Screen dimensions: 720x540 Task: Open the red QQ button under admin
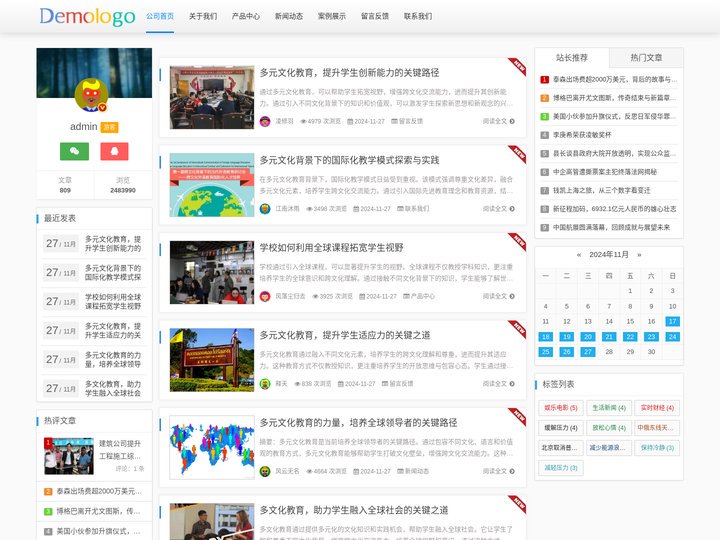114,151
